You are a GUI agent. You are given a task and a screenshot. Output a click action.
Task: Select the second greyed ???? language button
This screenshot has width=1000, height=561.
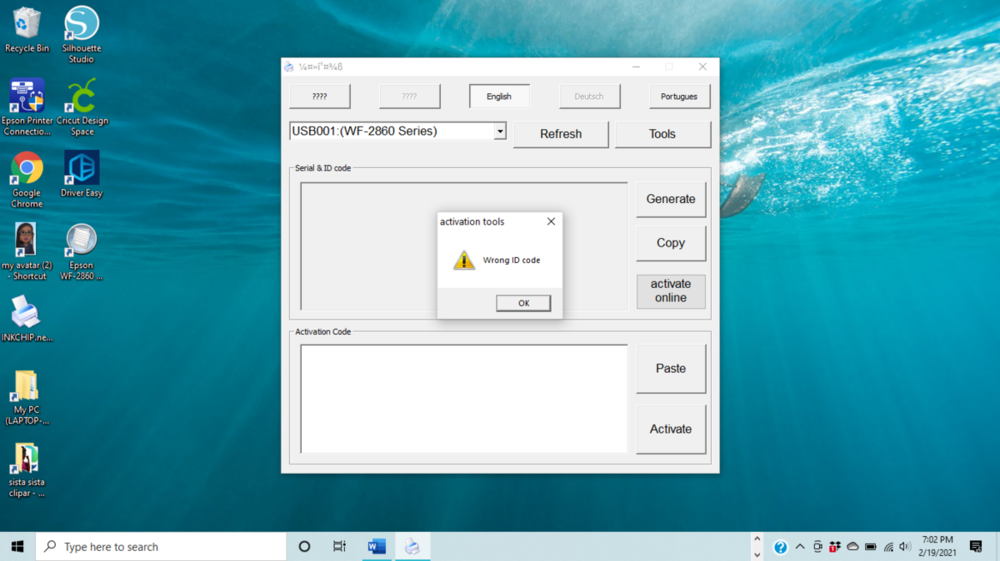coord(409,96)
